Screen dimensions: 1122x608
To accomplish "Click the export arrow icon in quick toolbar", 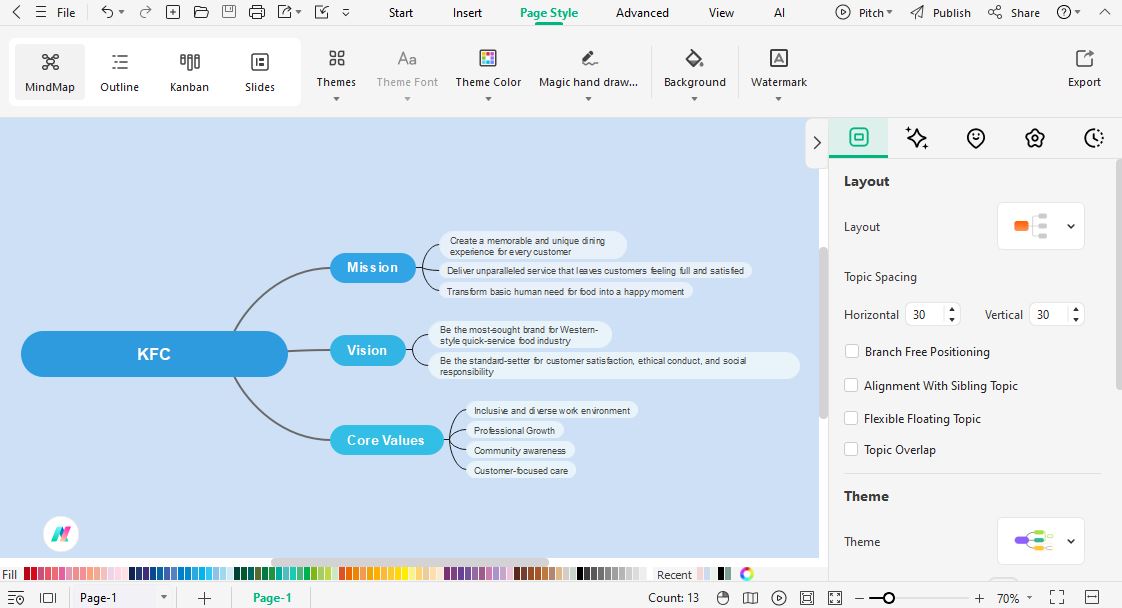I will pos(285,12).
